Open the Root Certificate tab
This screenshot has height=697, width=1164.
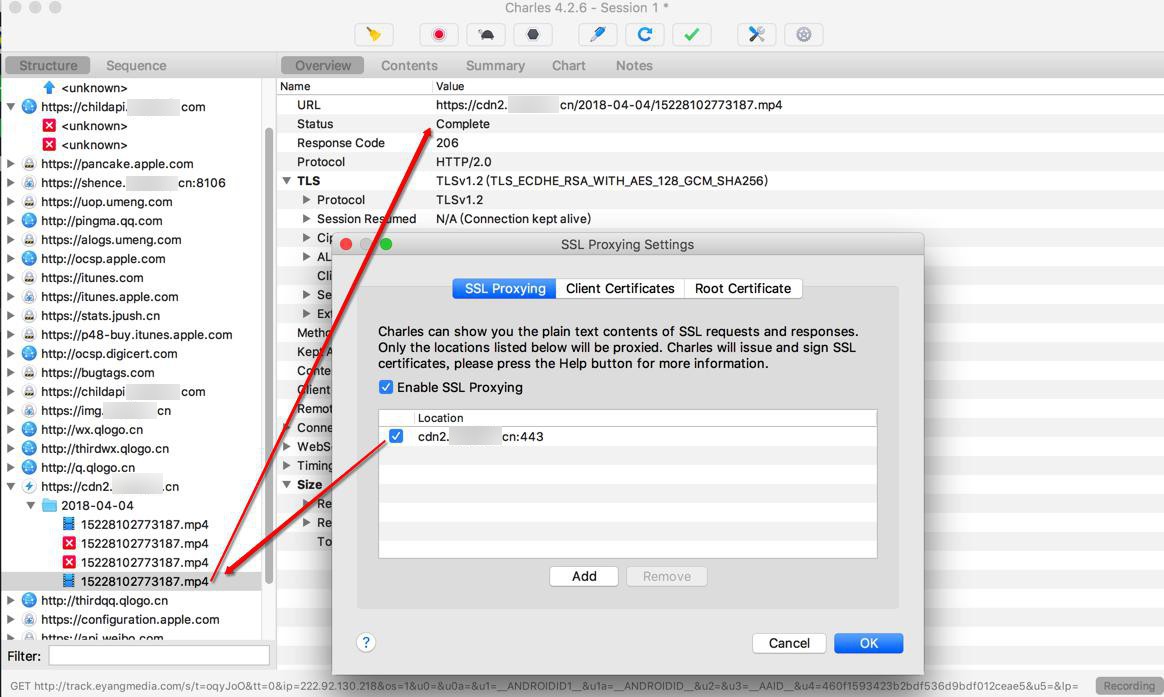coord(743,289)
